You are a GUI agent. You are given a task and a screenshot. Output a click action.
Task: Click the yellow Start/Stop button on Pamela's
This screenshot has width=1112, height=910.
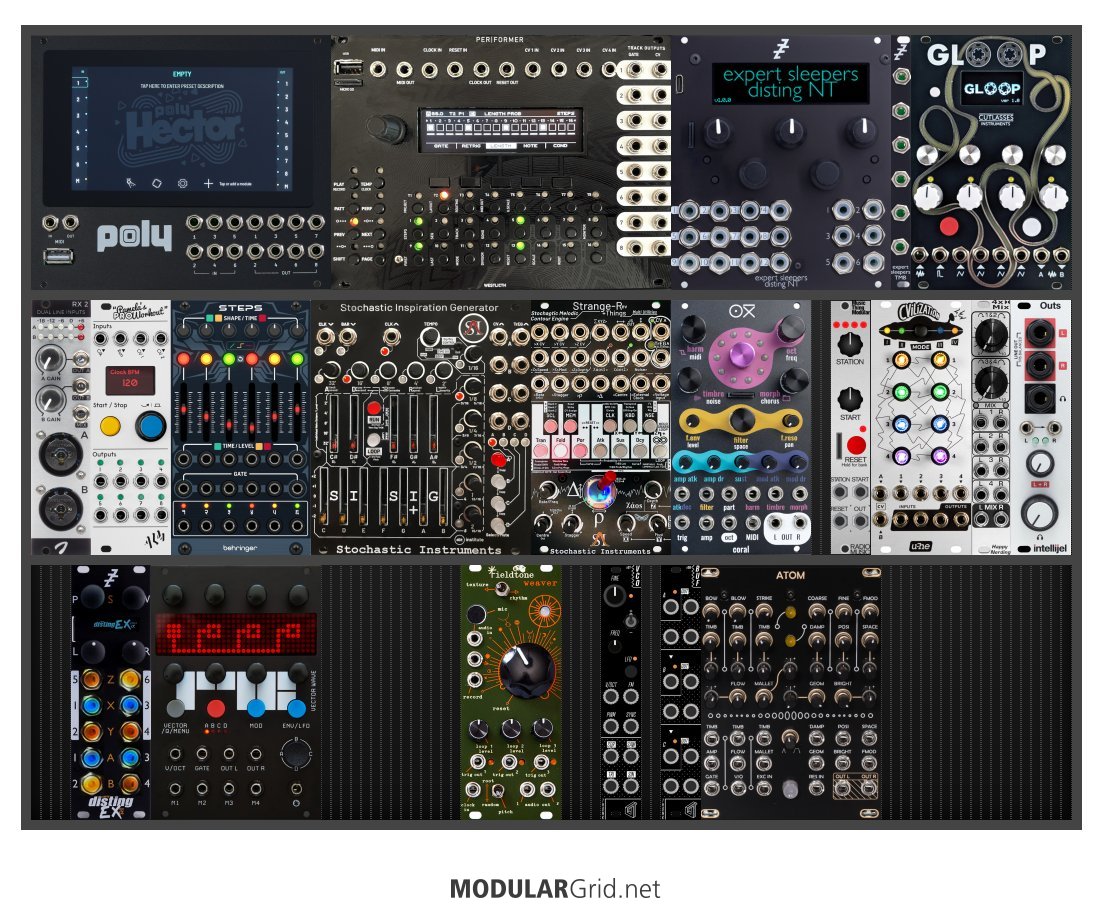(110, 426)
